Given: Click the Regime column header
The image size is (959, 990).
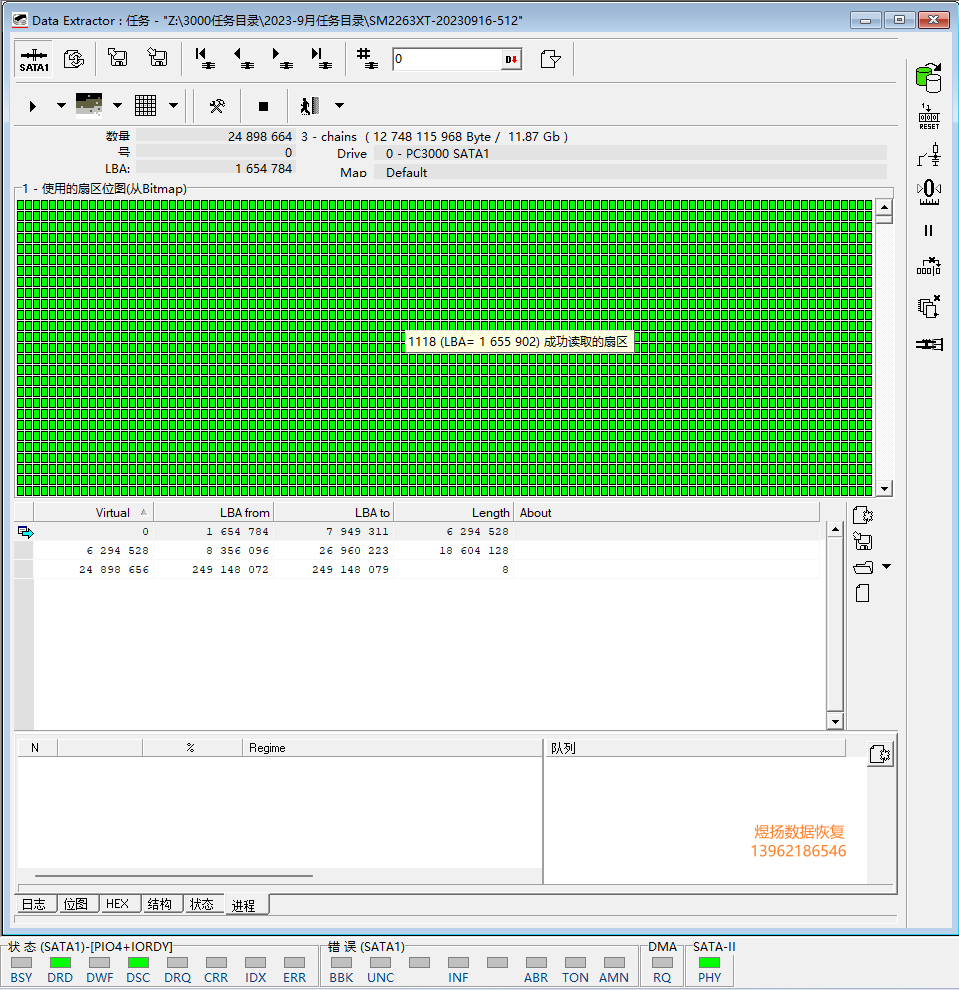Looking at the screenshot, I should [x=391, y=748].
